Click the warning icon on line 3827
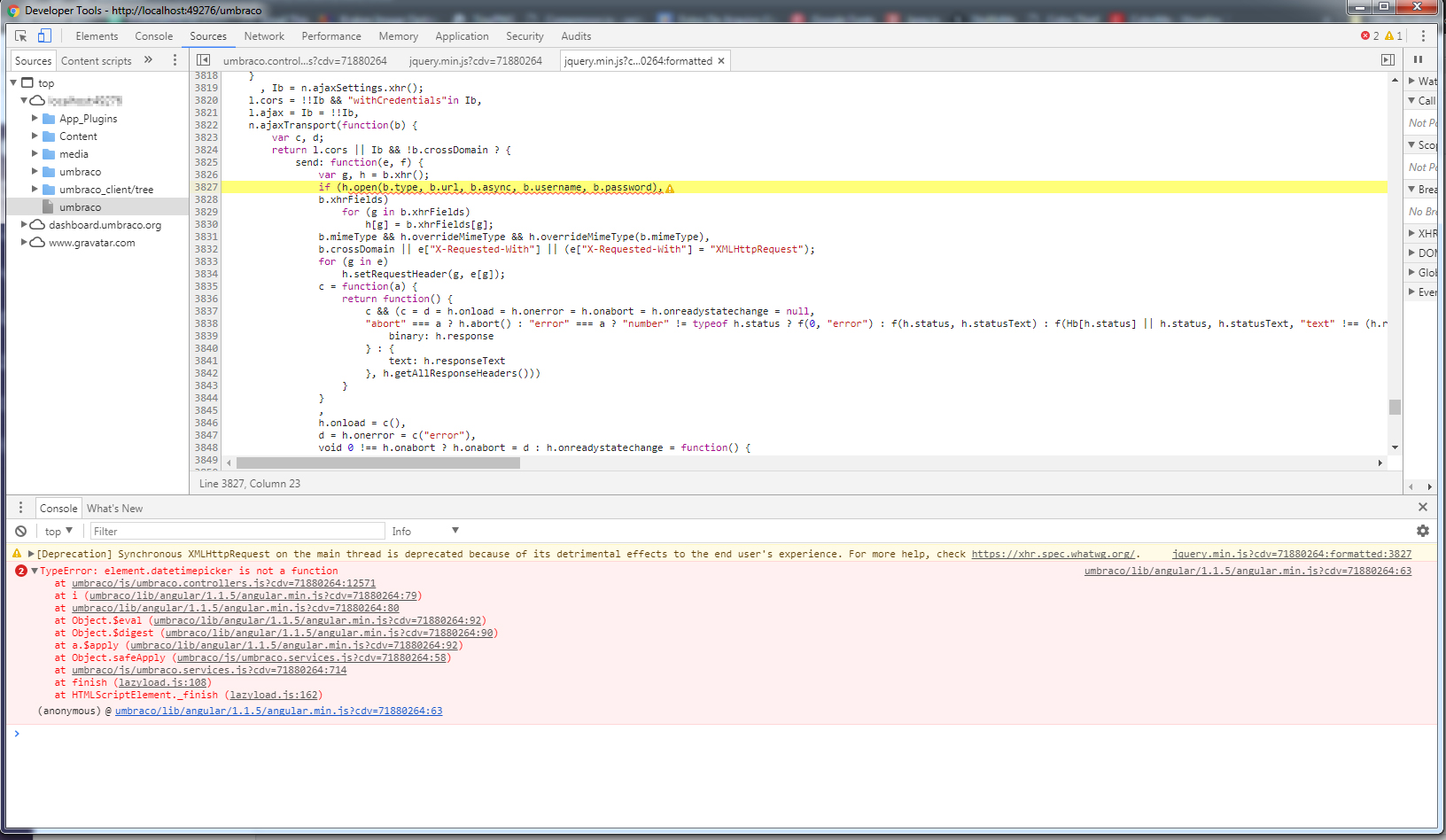Screen dimensions: 1446x840 point(670,188)
